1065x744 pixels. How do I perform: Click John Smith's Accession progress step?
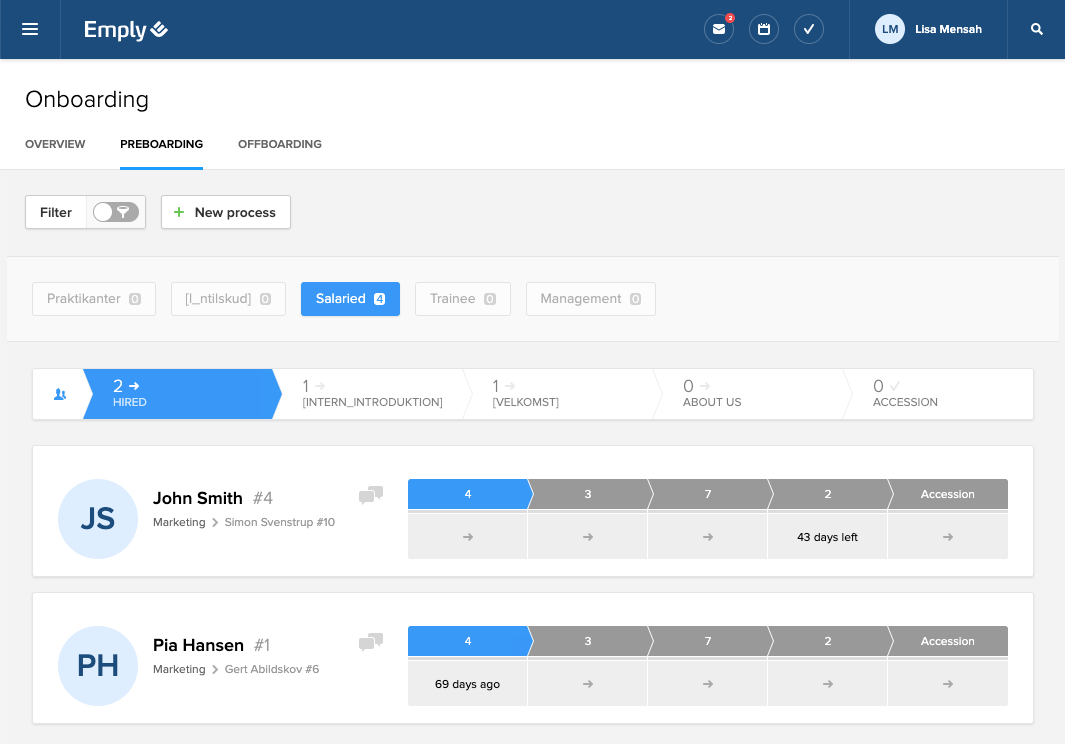947,494
